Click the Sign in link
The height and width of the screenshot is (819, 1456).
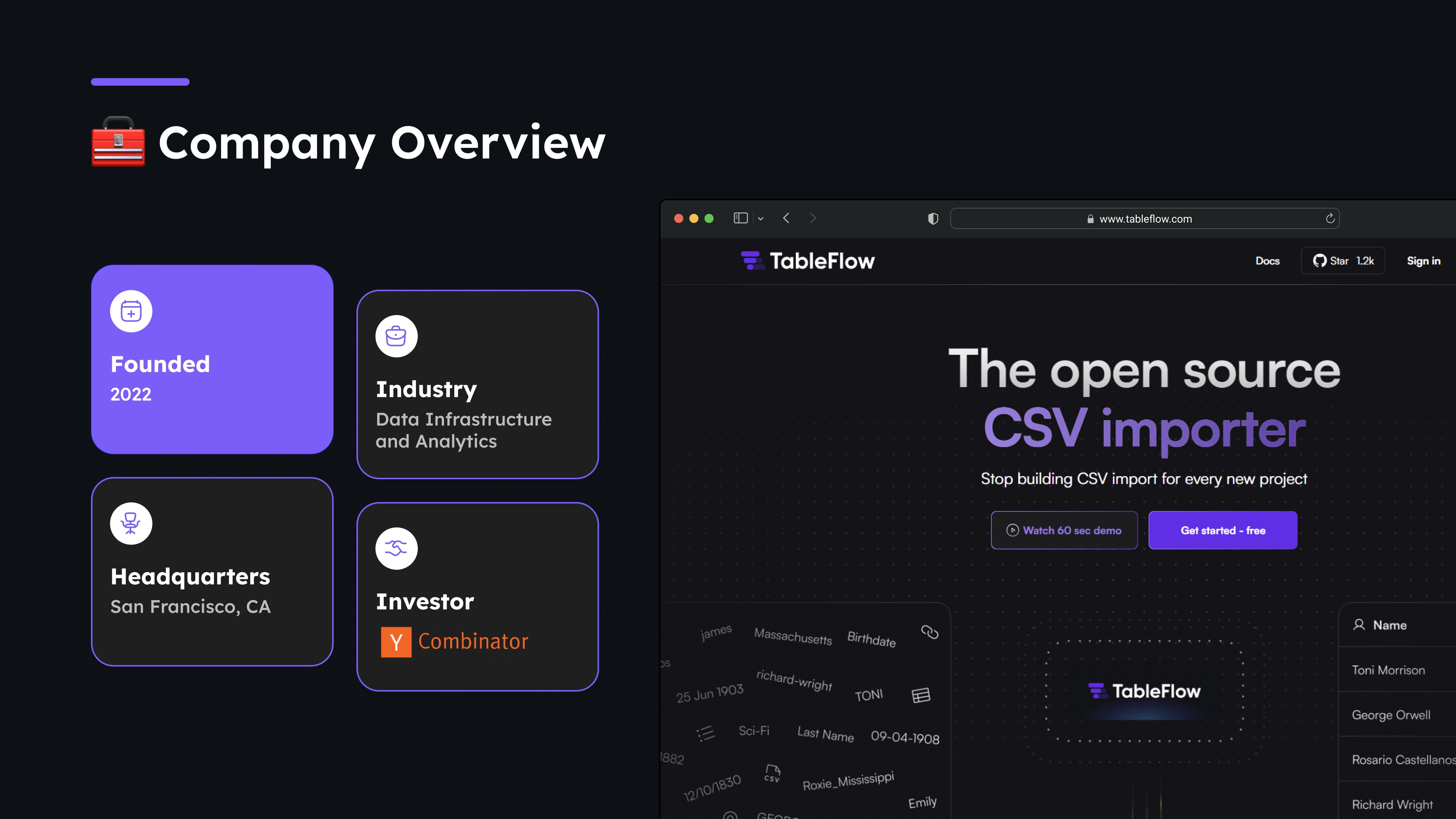point(1423,260)
